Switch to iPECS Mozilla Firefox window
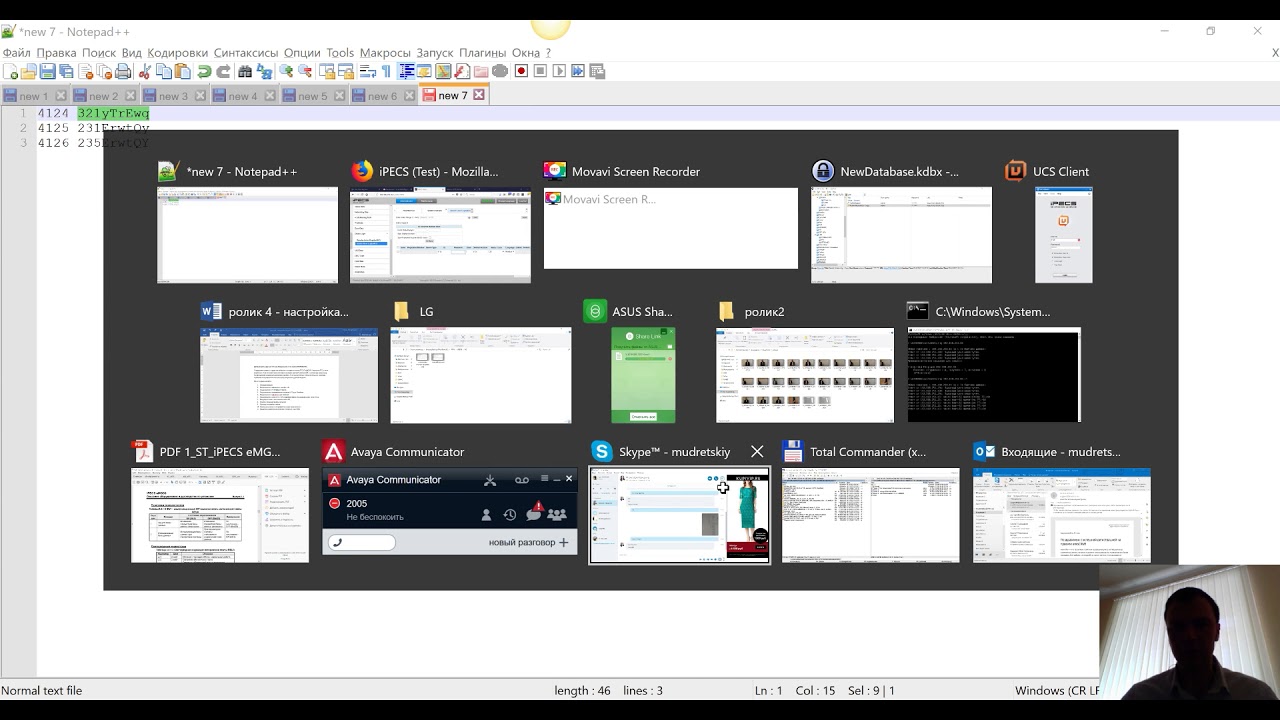This screenshot has height=720, width=1280. point(440,234)
